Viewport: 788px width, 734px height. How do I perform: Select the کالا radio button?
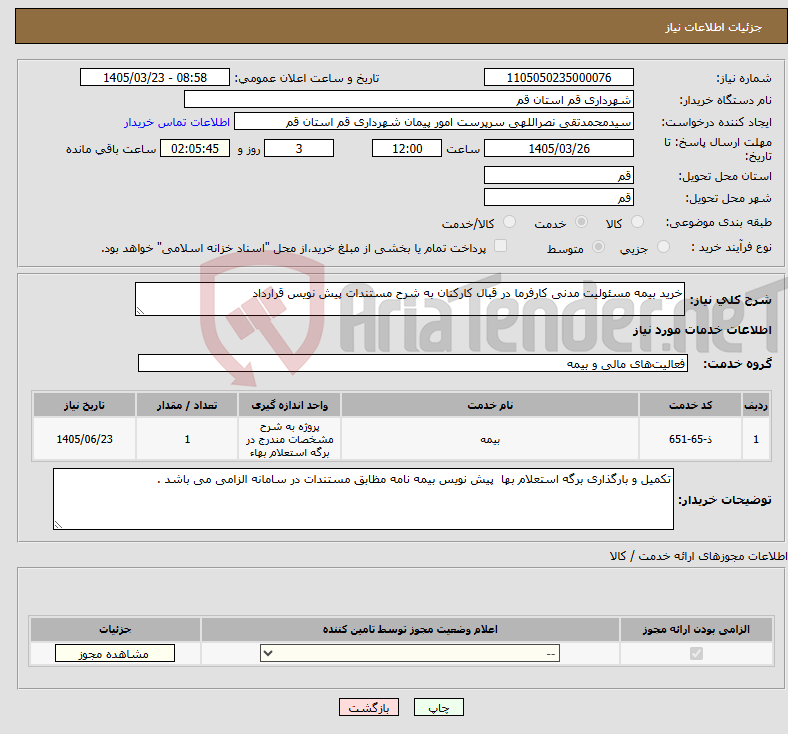[637, 222]
